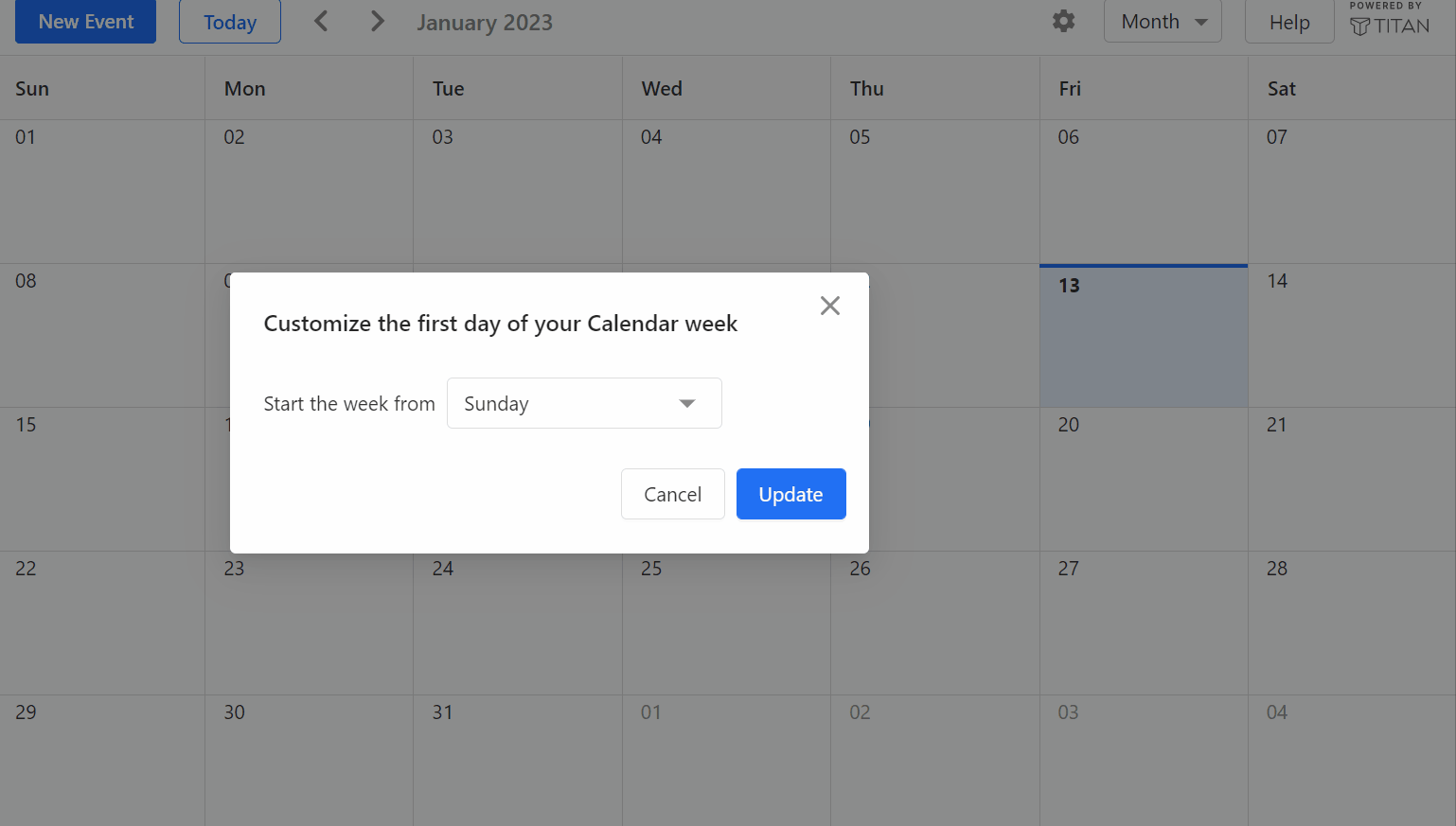Select January 07 in the calendar grid
This screenshot has width=1456, height=826.
pos(1352,191)
